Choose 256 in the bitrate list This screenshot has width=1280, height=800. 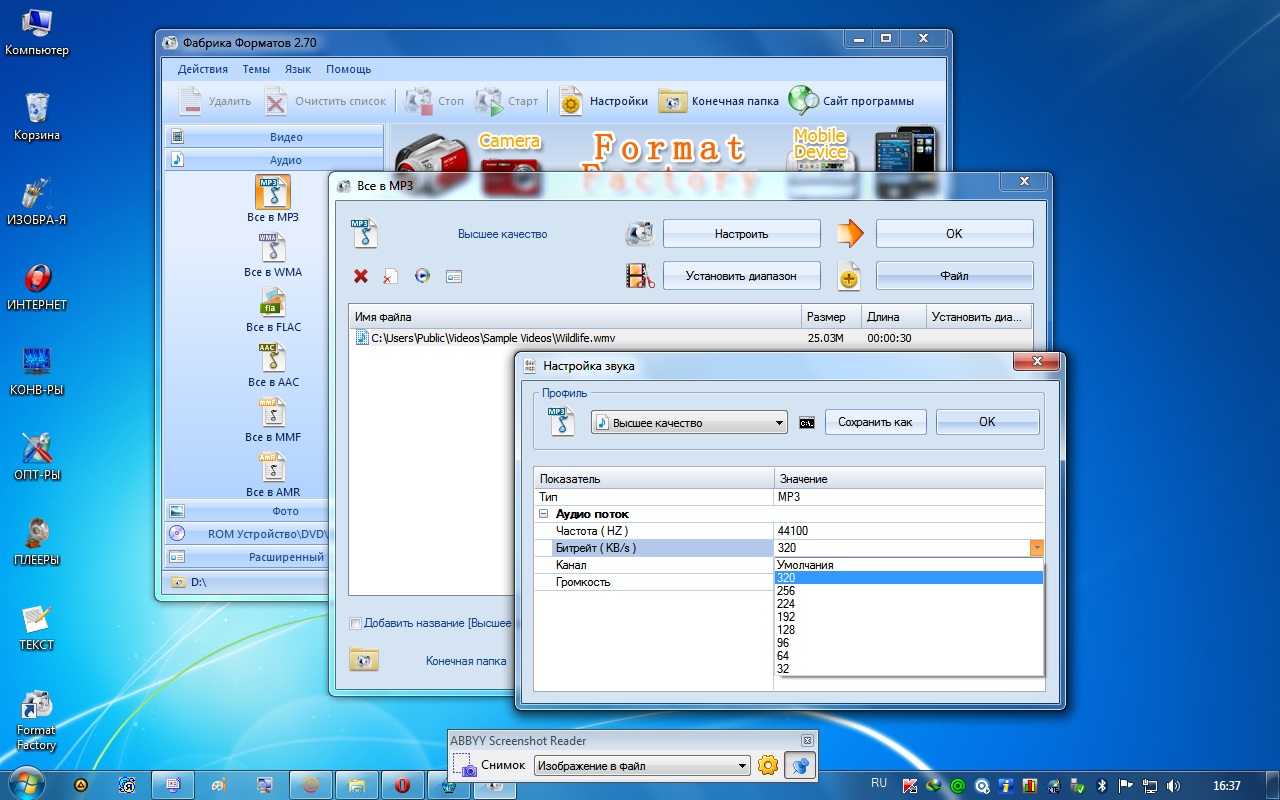pos(909,591)
